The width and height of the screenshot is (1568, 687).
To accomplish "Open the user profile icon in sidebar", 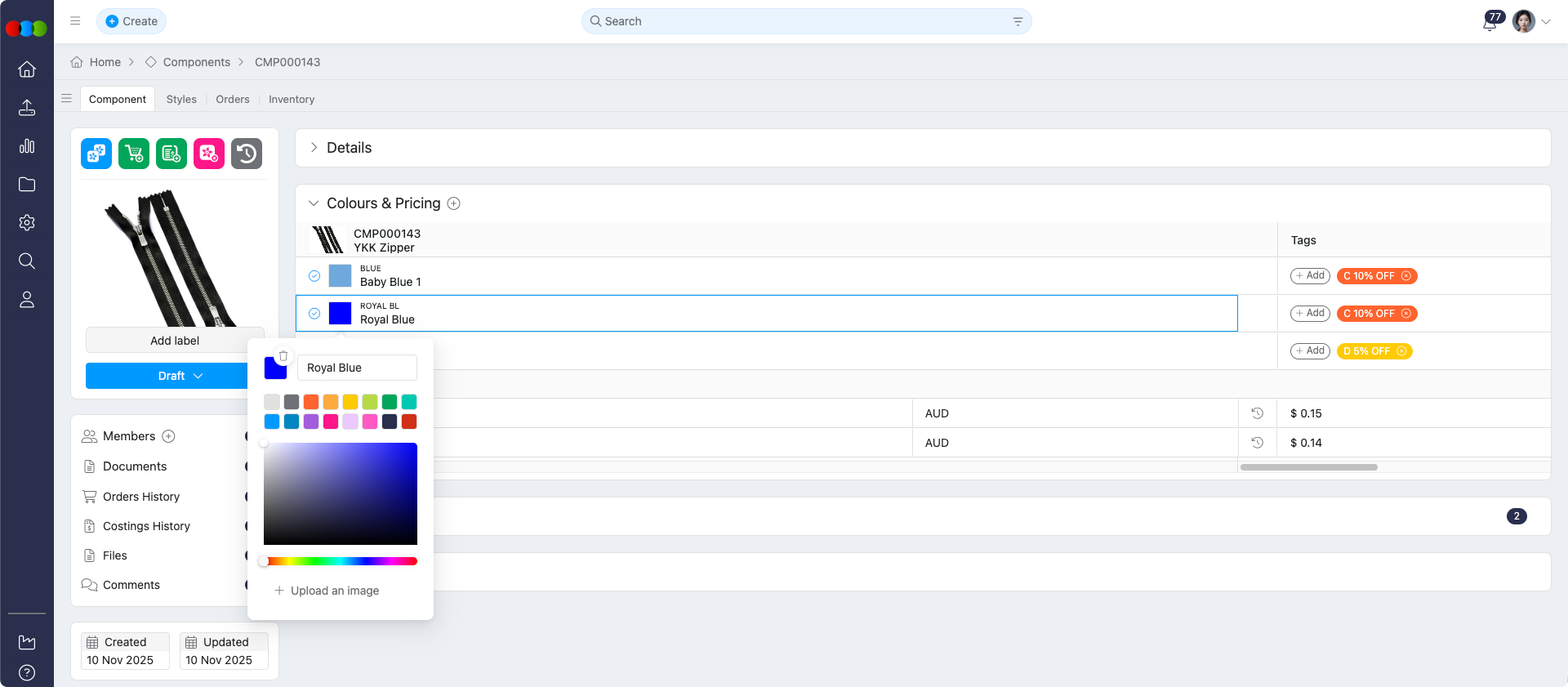I will [x=27, y=300].
